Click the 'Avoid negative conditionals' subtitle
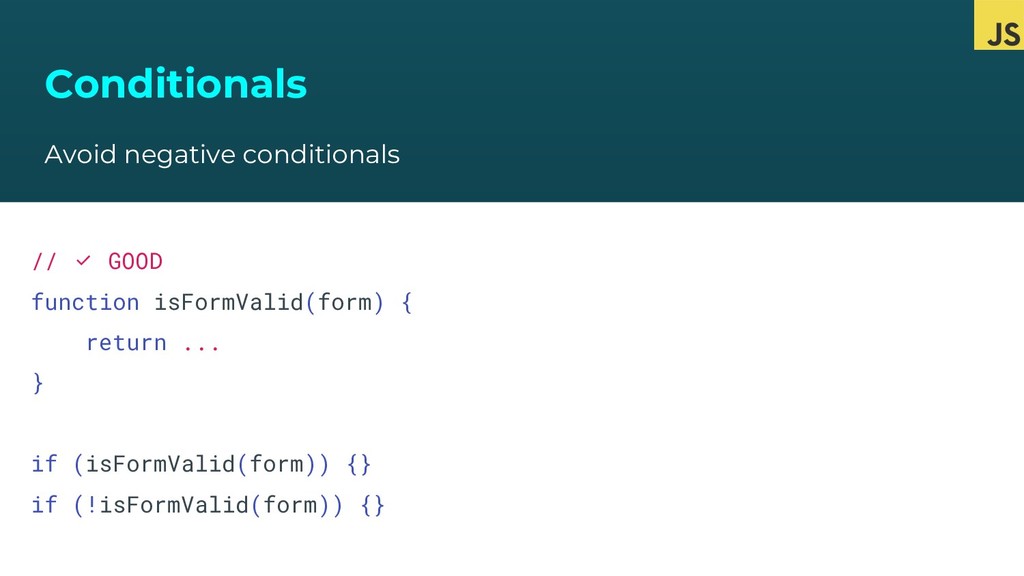 pos(221,155)
